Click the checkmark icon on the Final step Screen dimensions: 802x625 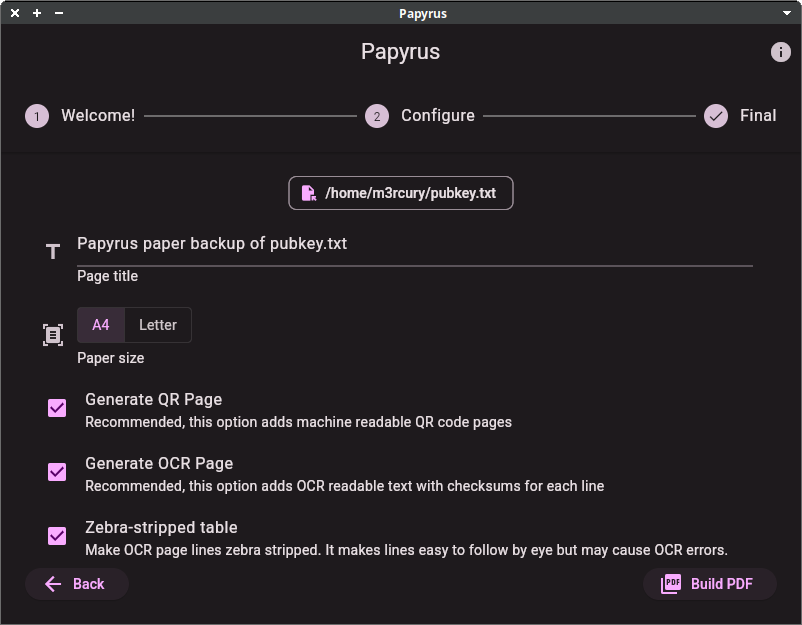[x=716, y=115]
